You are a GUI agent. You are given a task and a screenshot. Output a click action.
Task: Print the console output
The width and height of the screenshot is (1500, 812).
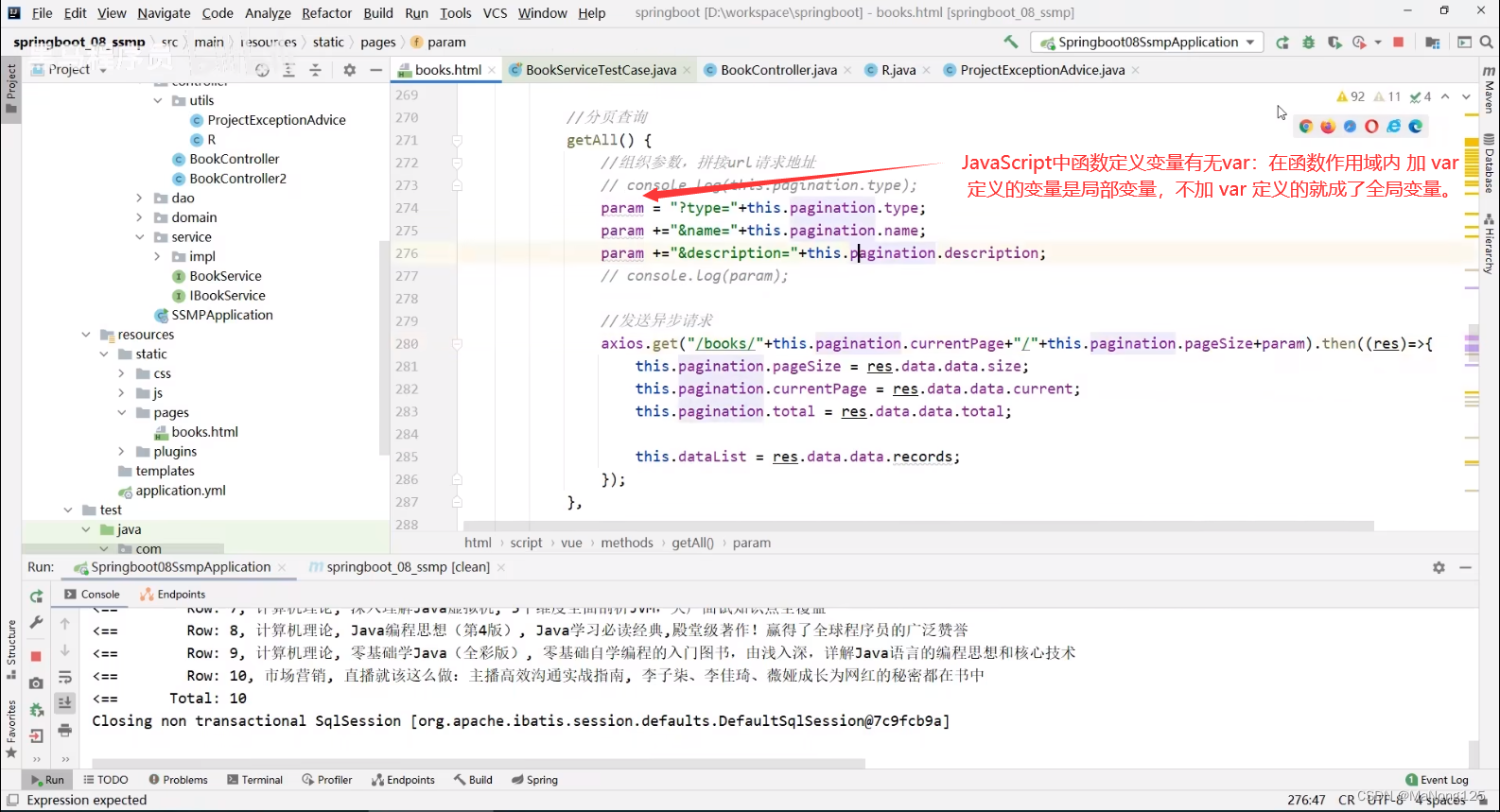tap(65, 730)
